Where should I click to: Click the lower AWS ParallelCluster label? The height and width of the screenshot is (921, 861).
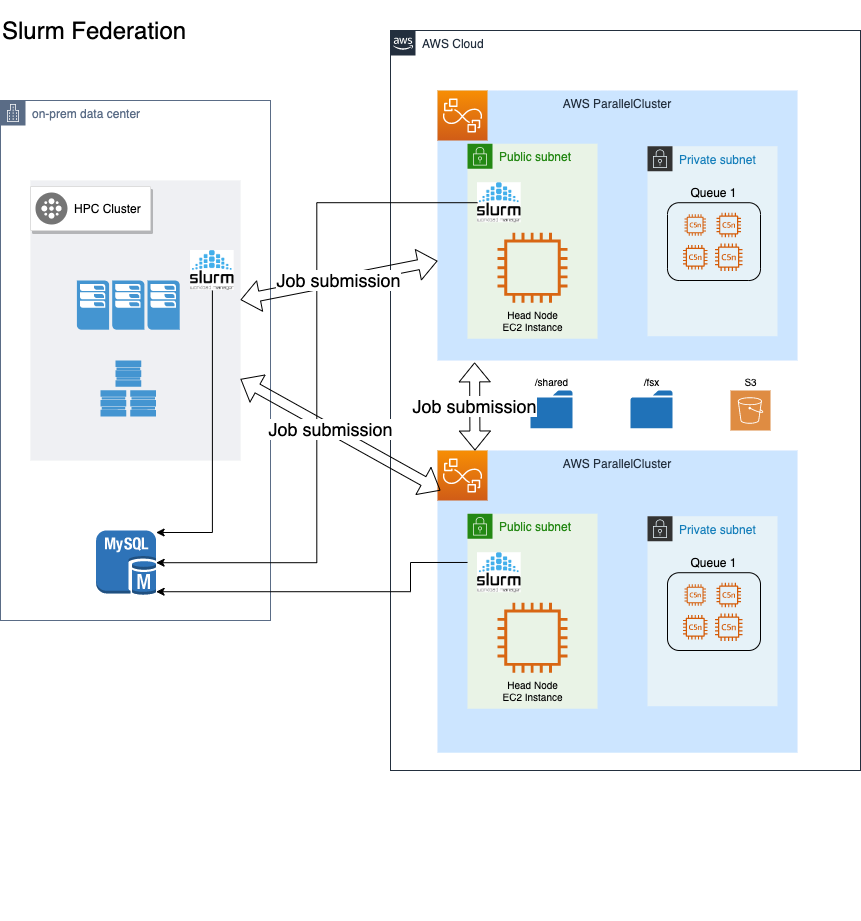pyautogui.click(x=617, y=463)
